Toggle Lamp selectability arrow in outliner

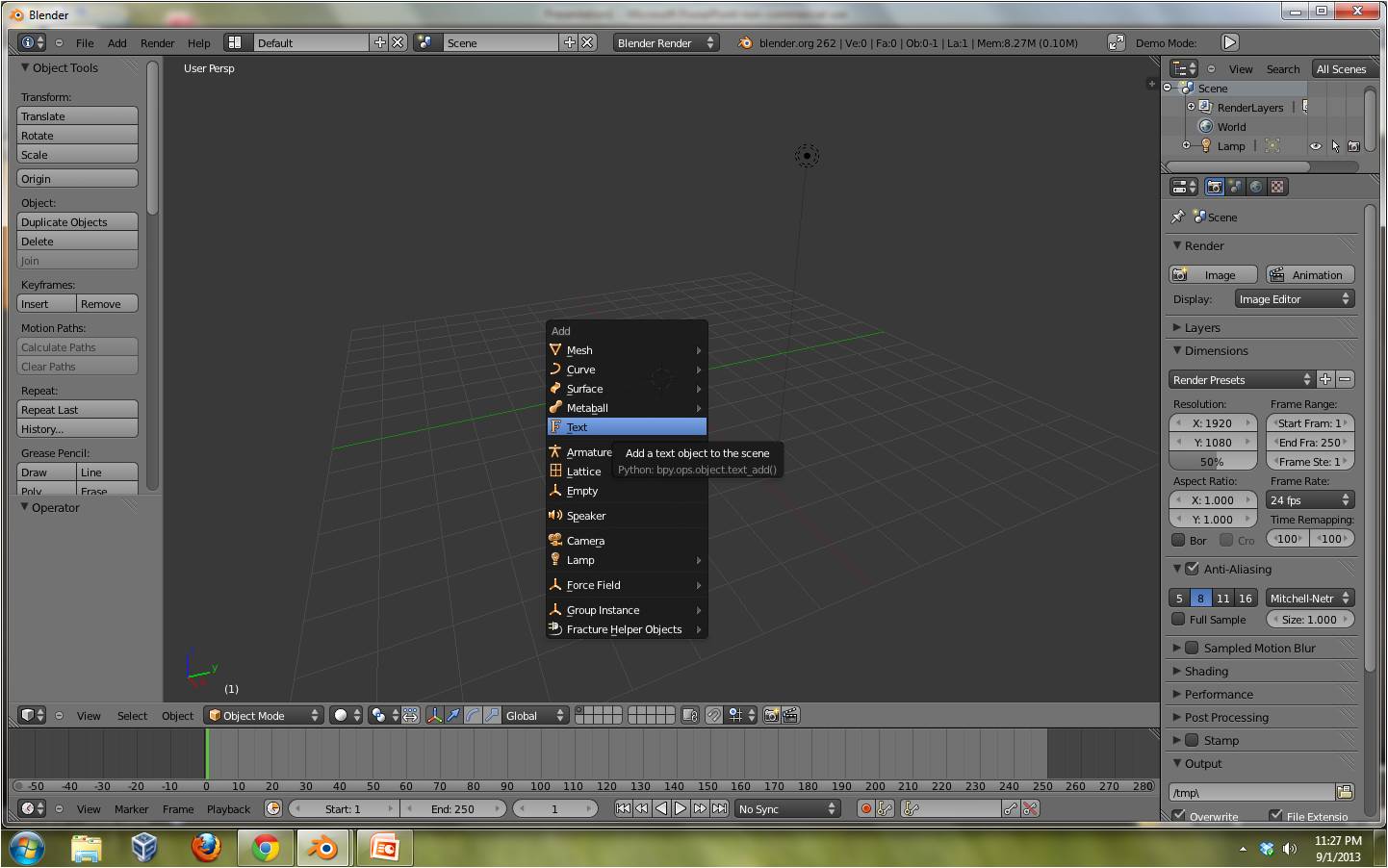click(x=1335, y=146)
